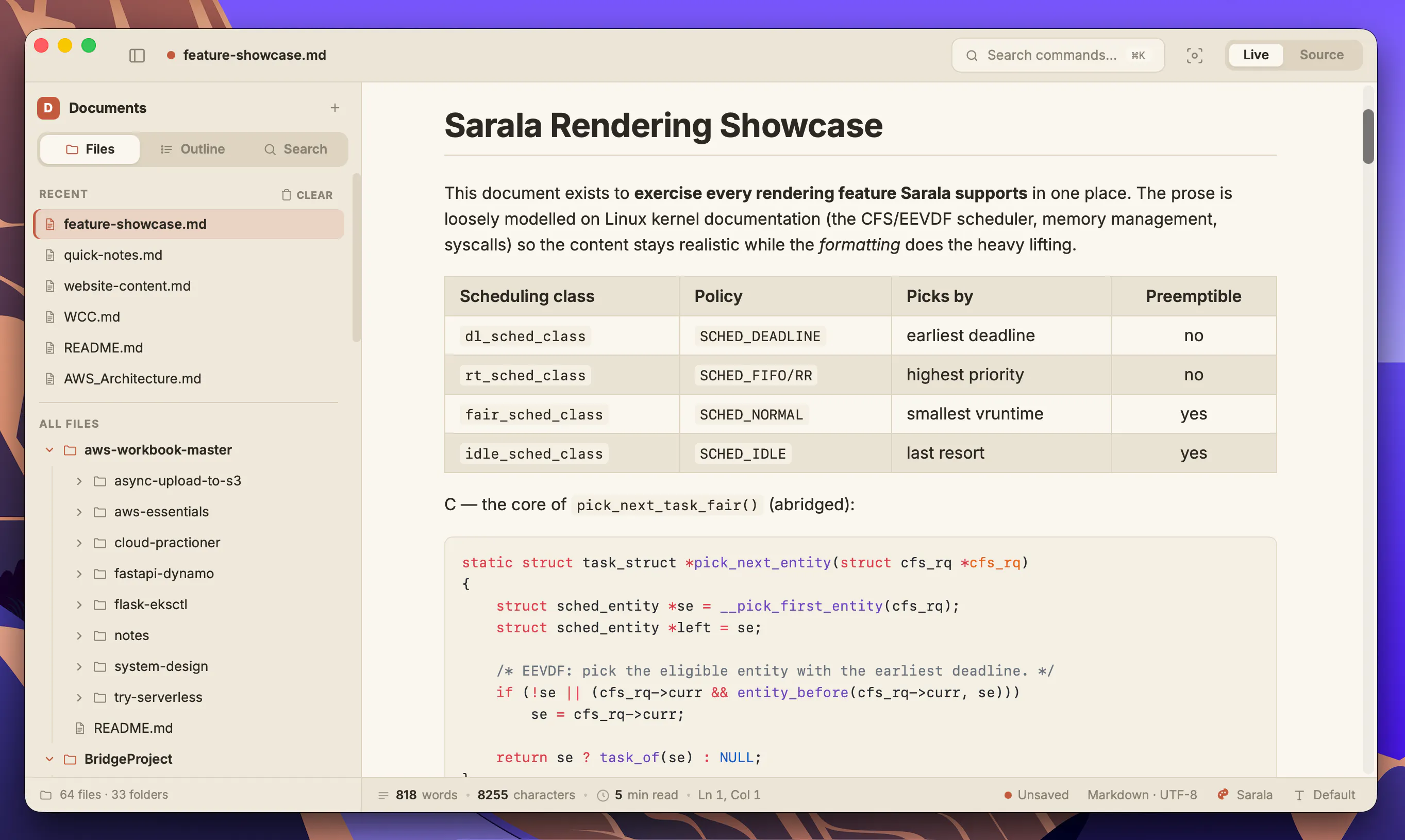
Task: Click Markdown · UTF-8 in status bar
Action: (1142, 795)
